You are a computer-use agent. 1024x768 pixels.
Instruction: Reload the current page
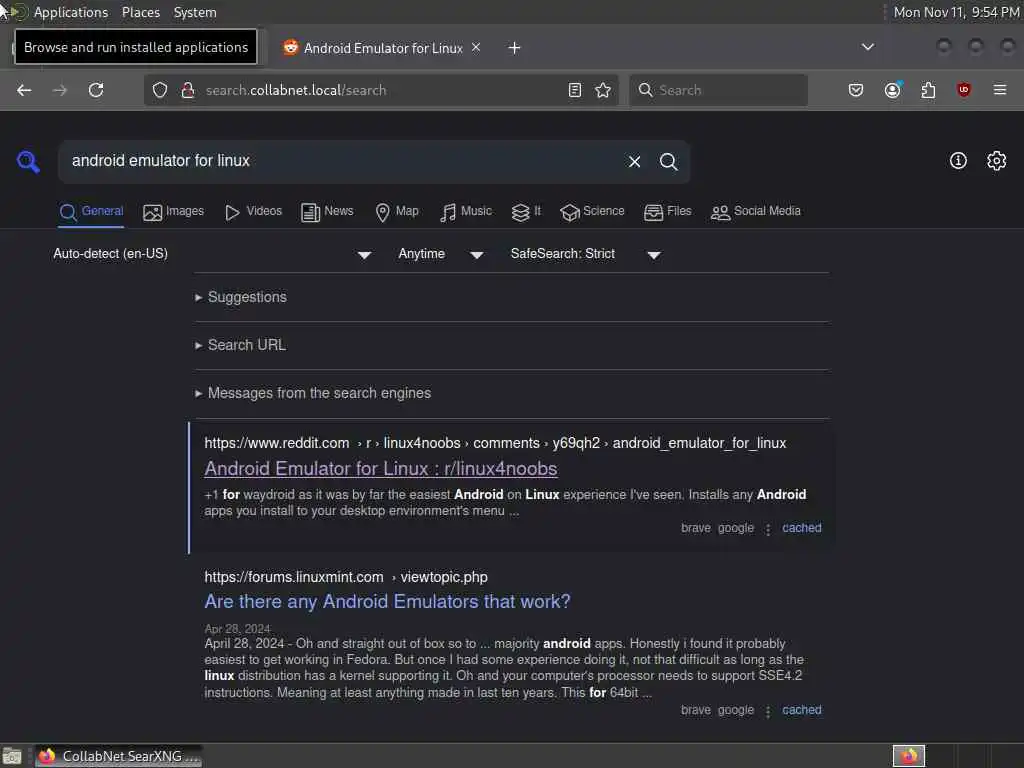96,90
